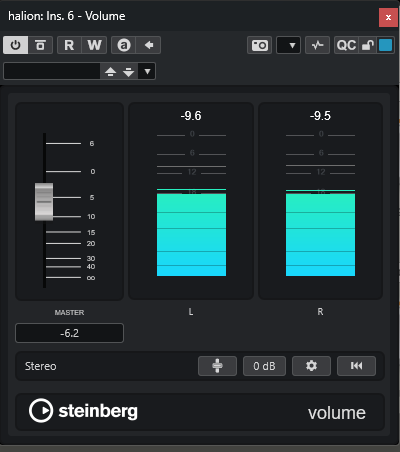
Task: Click the reset peak (skip-back) button
Action: click(x=356, y=366)
